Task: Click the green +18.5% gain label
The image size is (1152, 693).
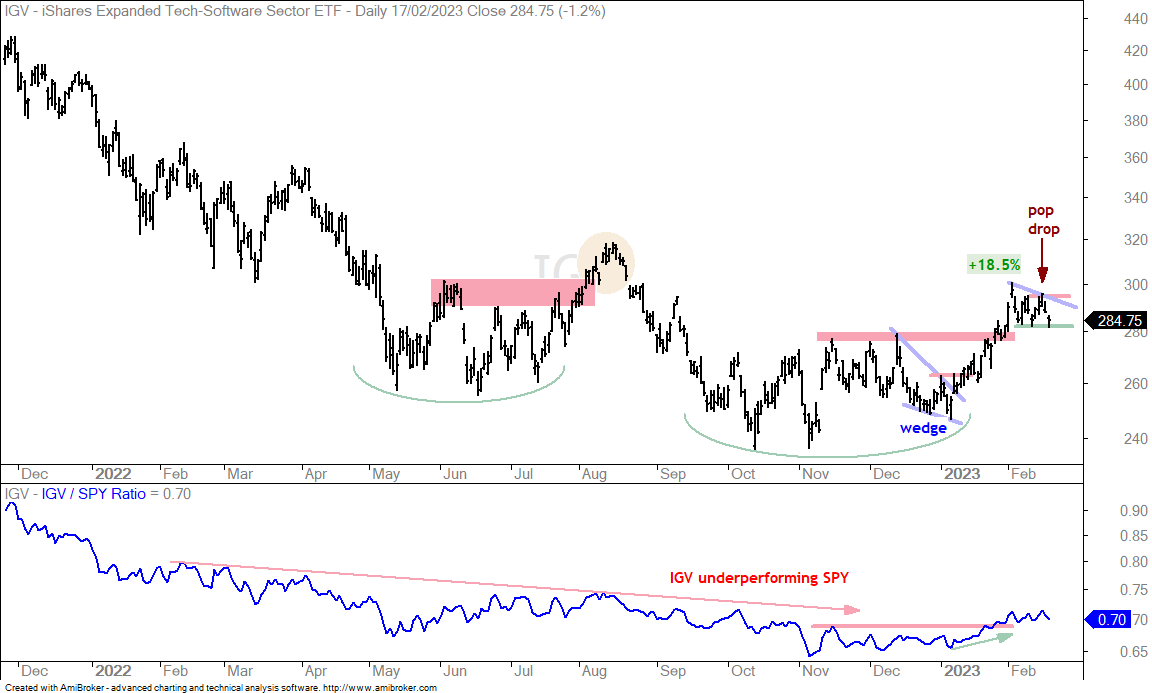Action: (994, 265)
